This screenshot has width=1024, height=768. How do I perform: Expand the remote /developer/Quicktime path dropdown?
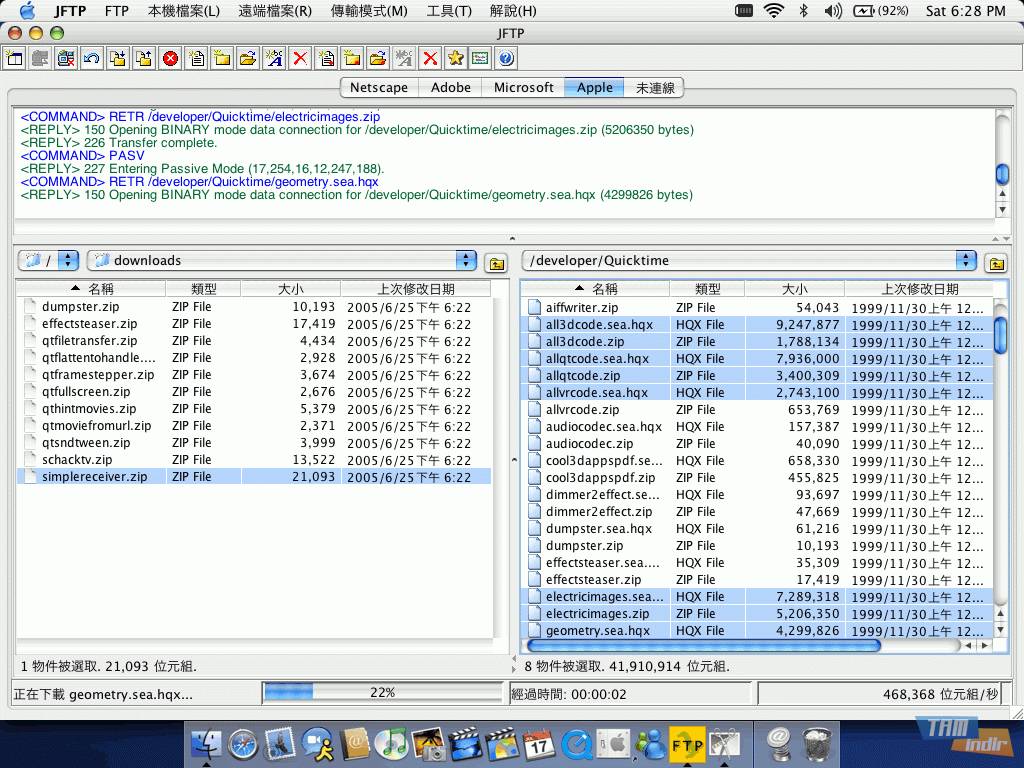[x=965, y=261]
